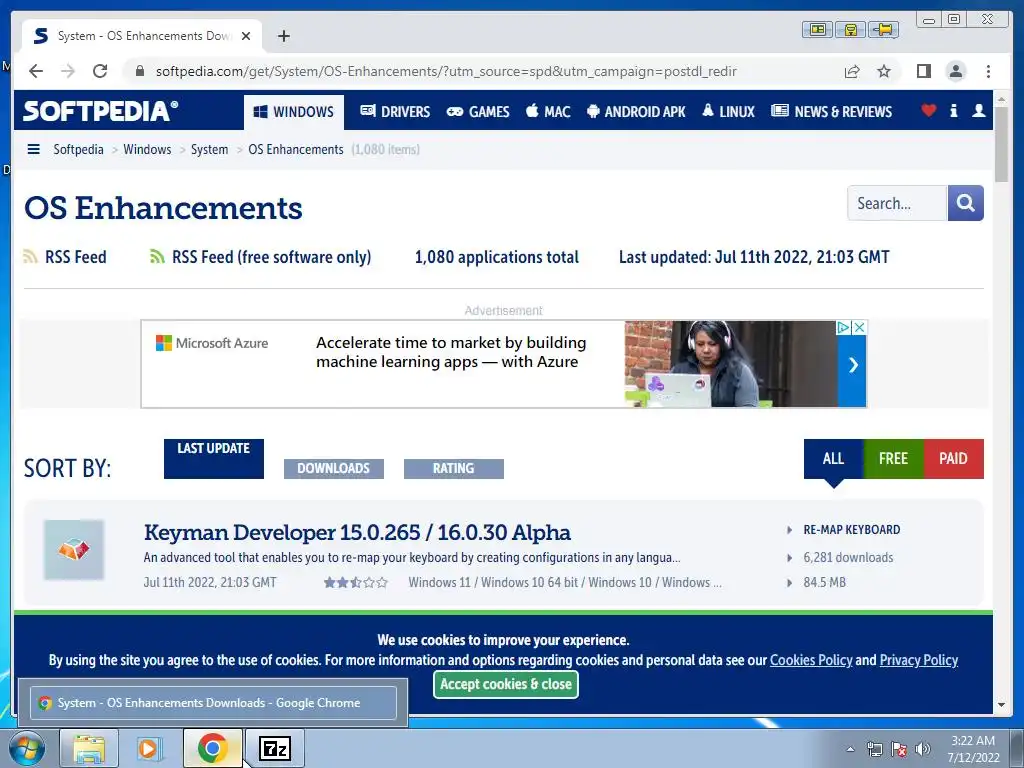Viewport: 1024px width, 768px height.
Task: Go to System breadcrumb link
Action: (x=210, y=150)
